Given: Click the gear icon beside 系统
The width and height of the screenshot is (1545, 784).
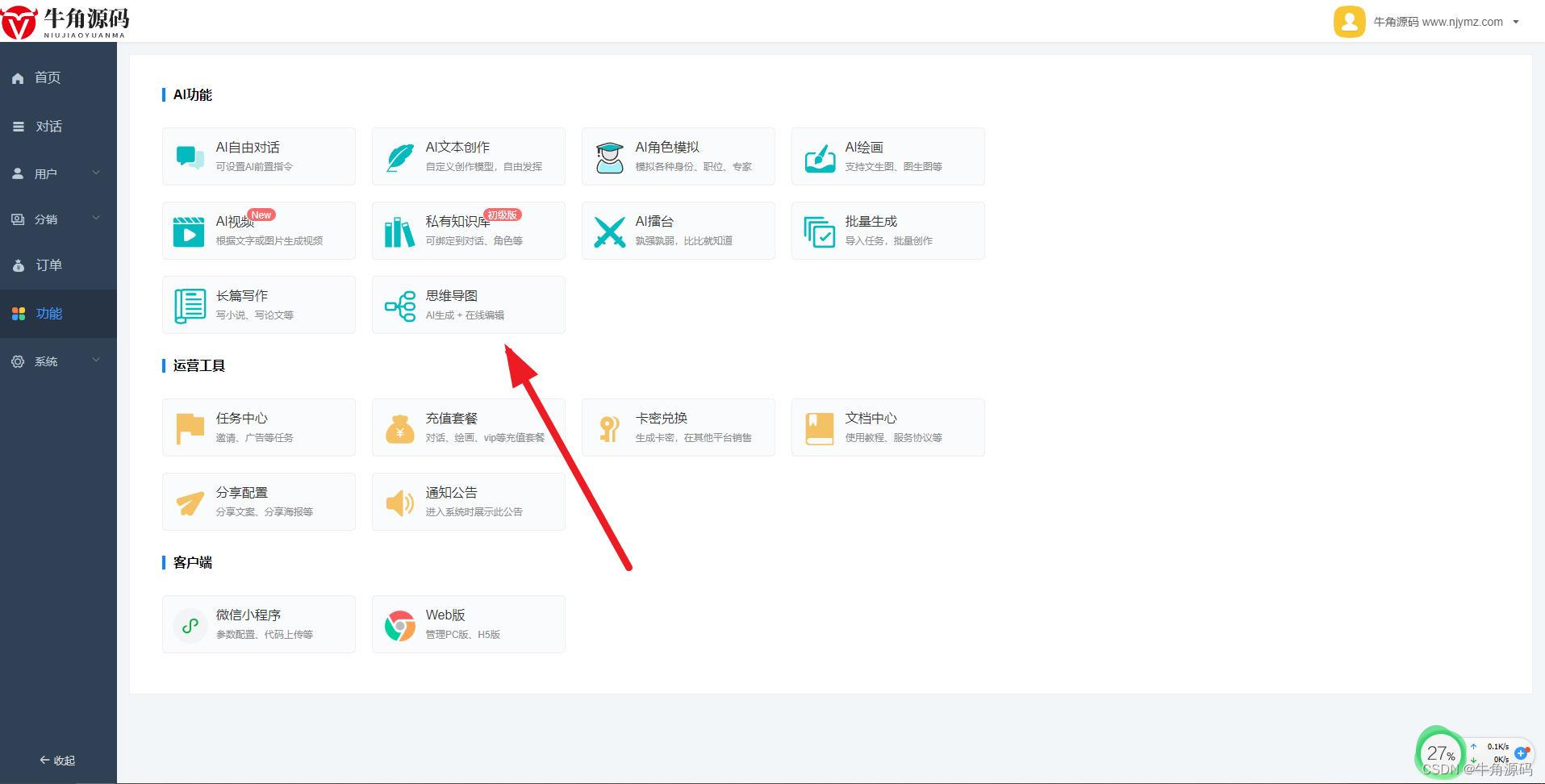Looking at the screenshot, I should pyautogui.click(x=18, y=361).
